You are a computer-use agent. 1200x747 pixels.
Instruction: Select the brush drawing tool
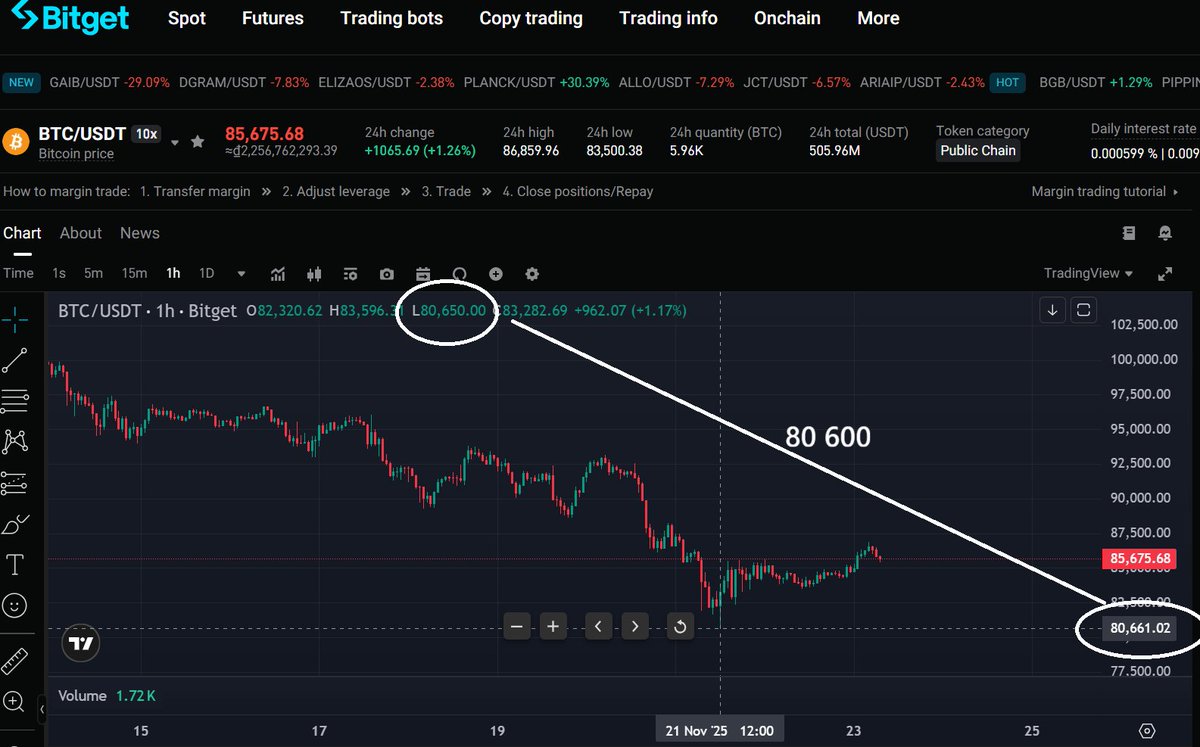coord(15,524)
